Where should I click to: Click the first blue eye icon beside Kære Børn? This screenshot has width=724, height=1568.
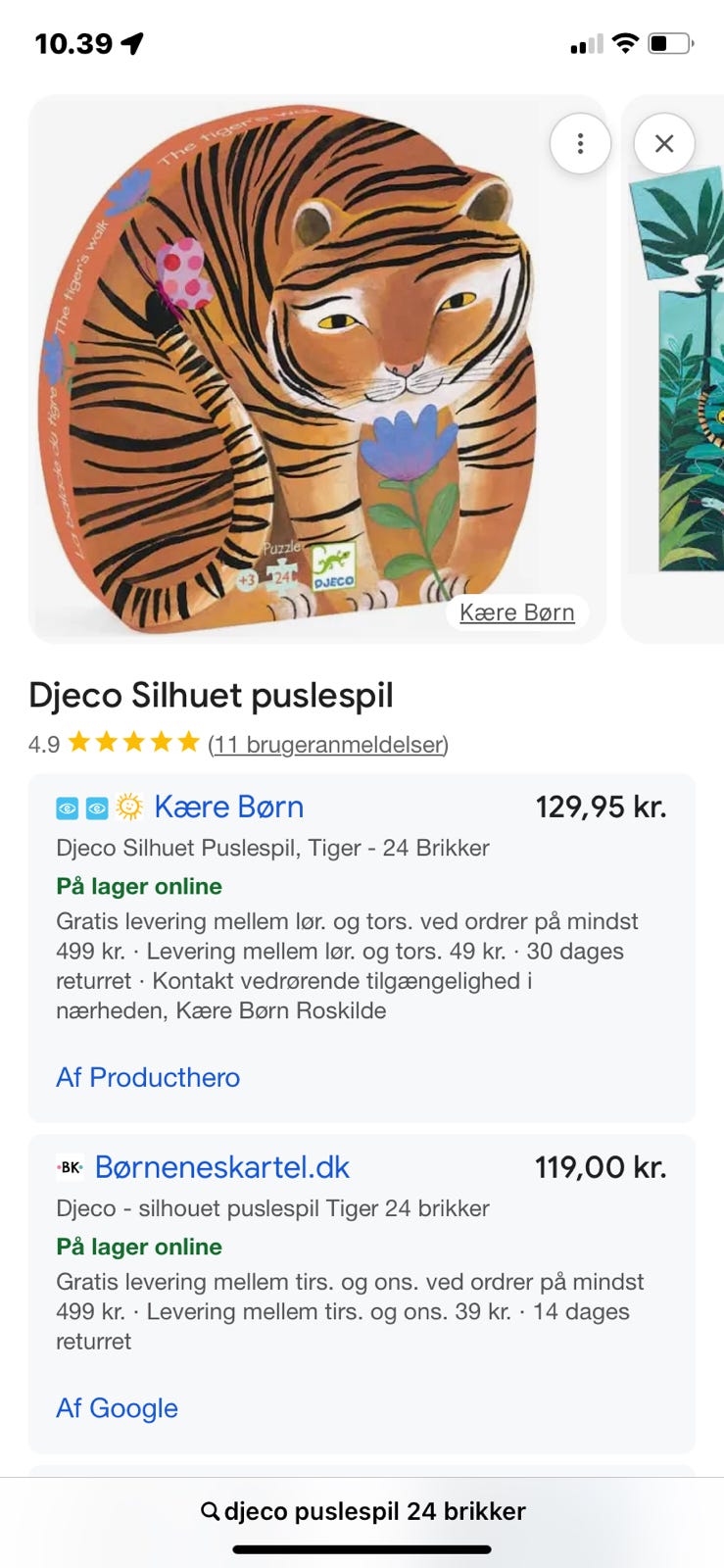[68, 808]
